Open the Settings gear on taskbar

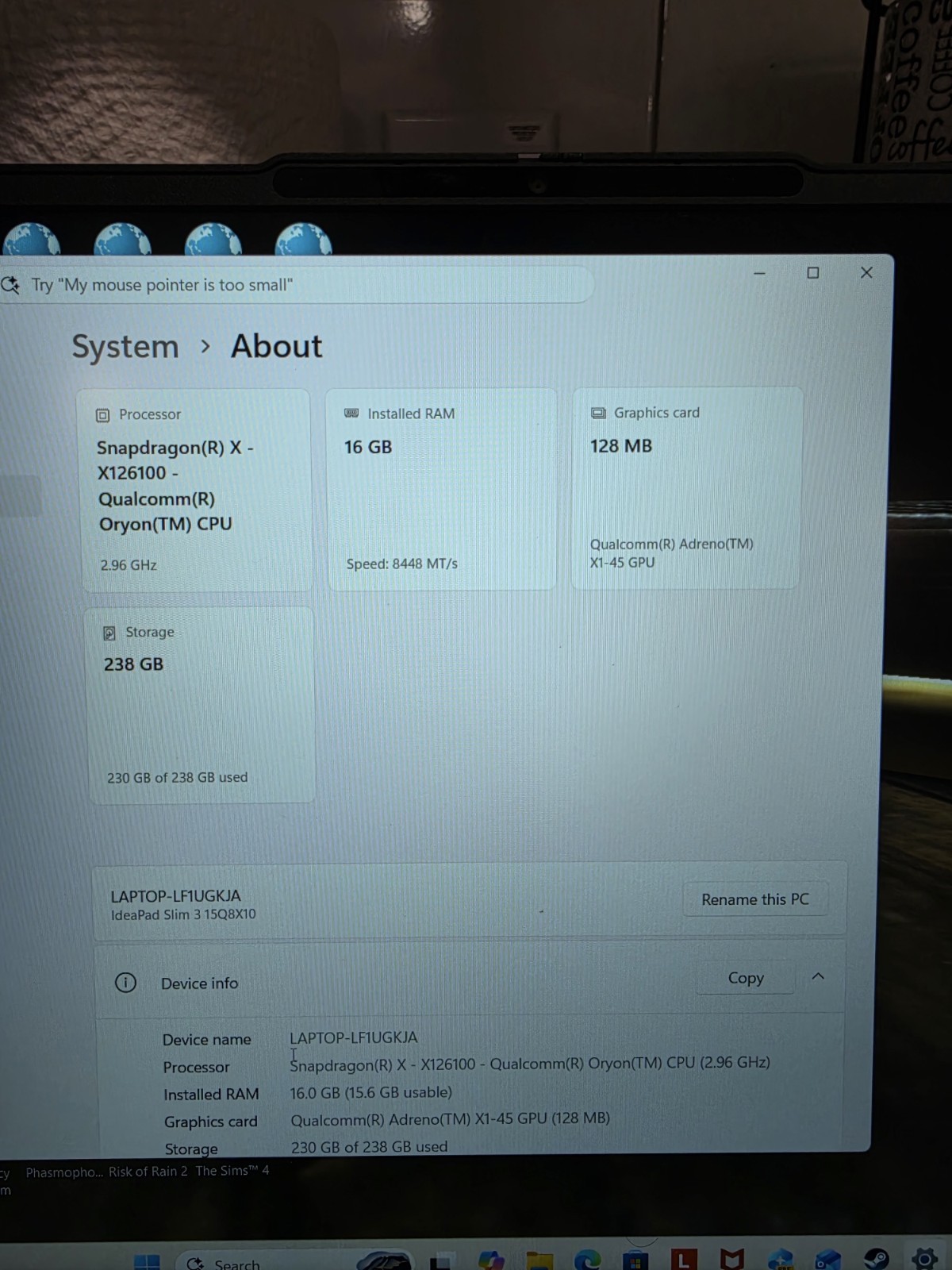(x=924, y=1259)
